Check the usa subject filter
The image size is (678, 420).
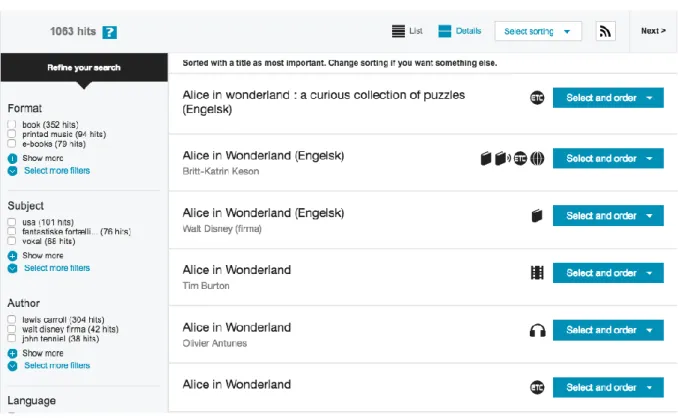click(x=12, y=222)
